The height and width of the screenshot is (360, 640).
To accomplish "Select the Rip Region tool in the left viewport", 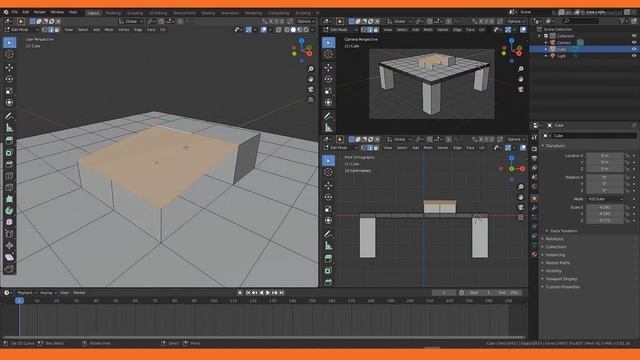I will 9,269.
